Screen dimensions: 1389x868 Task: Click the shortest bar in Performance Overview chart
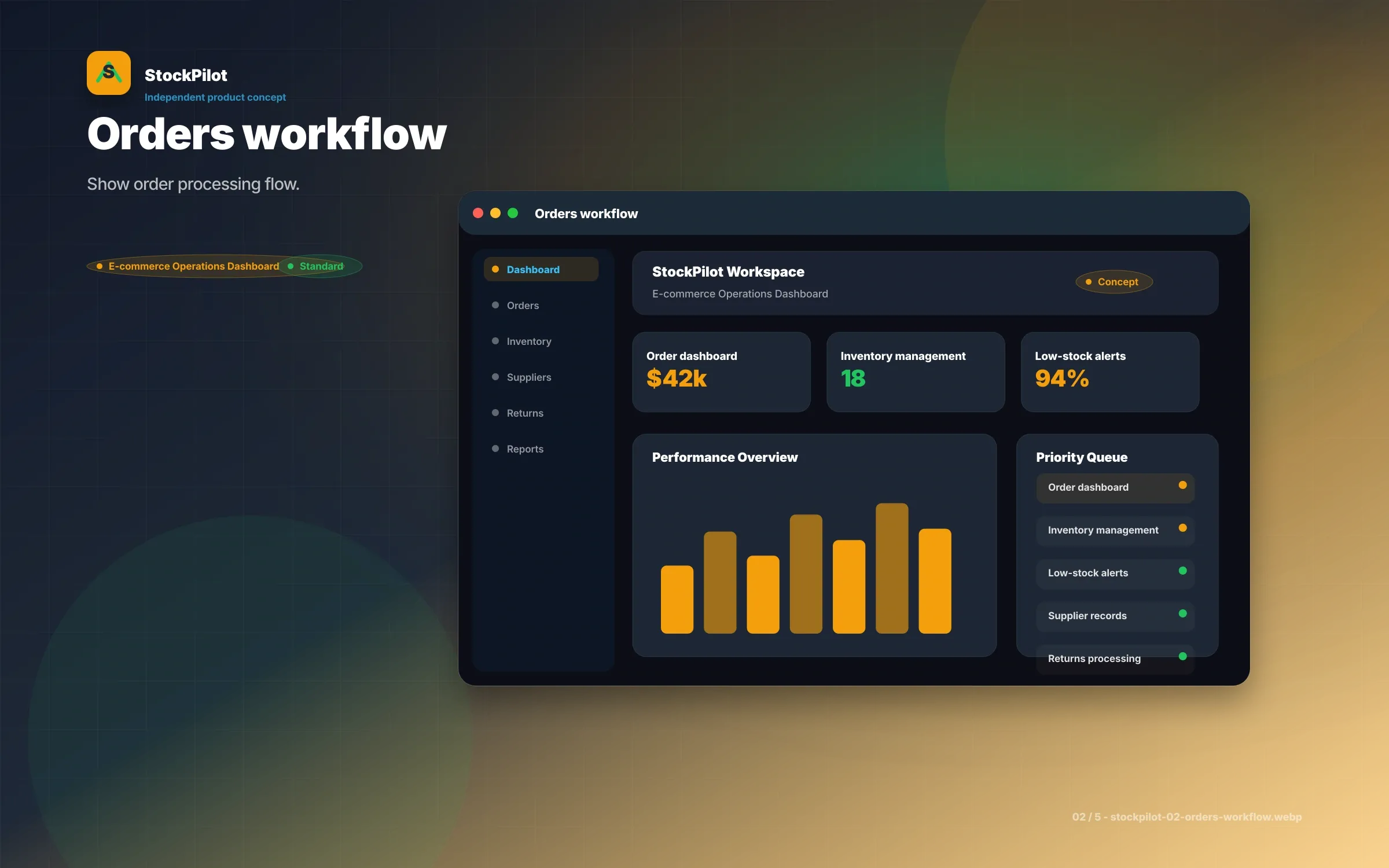click(677, 599)
